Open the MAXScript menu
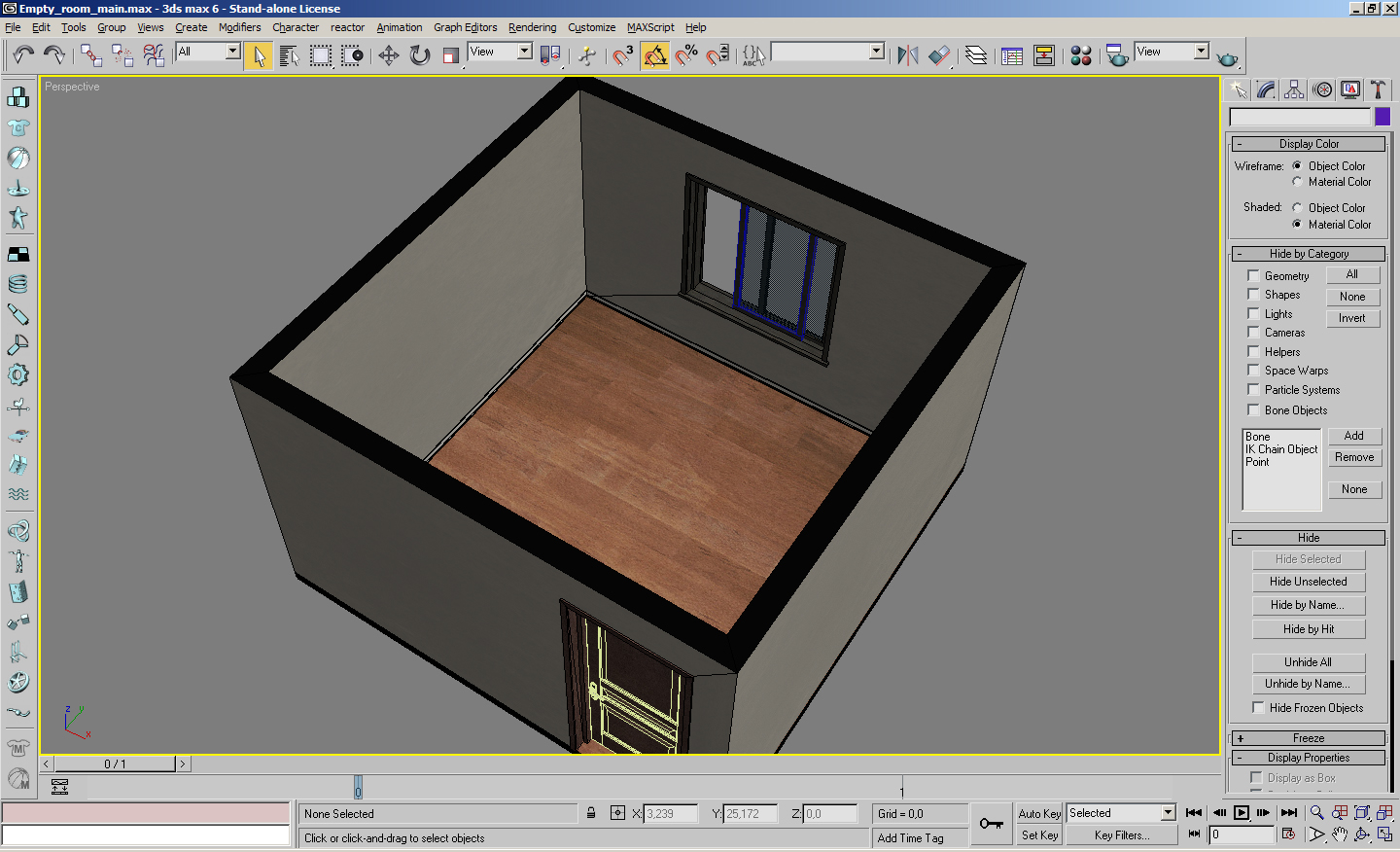 point(649,27)
